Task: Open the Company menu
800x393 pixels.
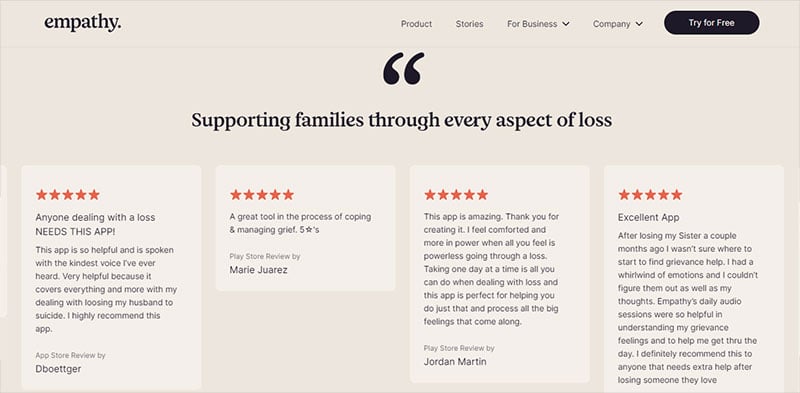Action: (x=617, y=23)
